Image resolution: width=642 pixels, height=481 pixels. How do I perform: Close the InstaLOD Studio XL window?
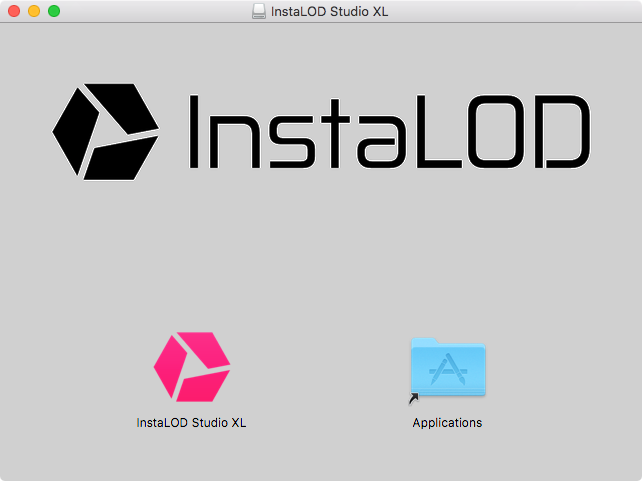(14, 11)
